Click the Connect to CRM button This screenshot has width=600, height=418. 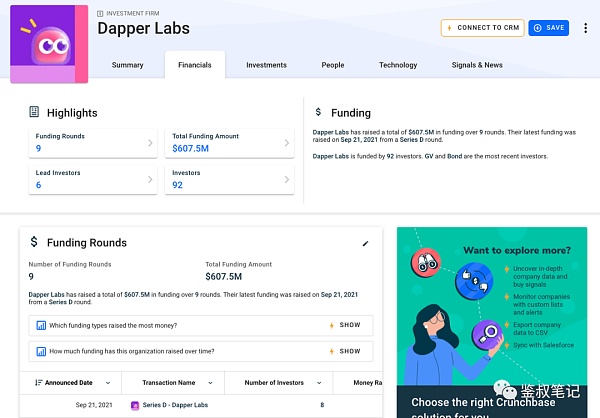point(483,28)
